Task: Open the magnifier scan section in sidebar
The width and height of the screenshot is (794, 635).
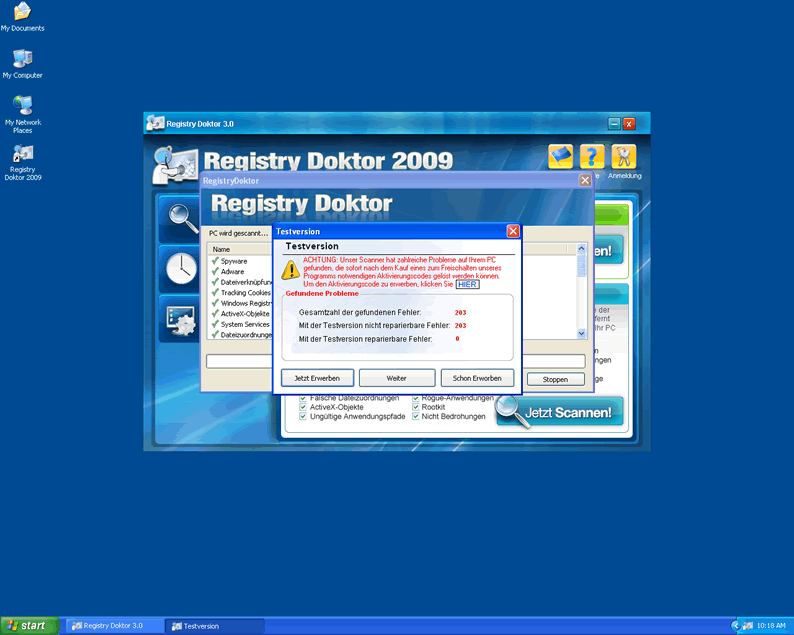Action: coord(181,217)
